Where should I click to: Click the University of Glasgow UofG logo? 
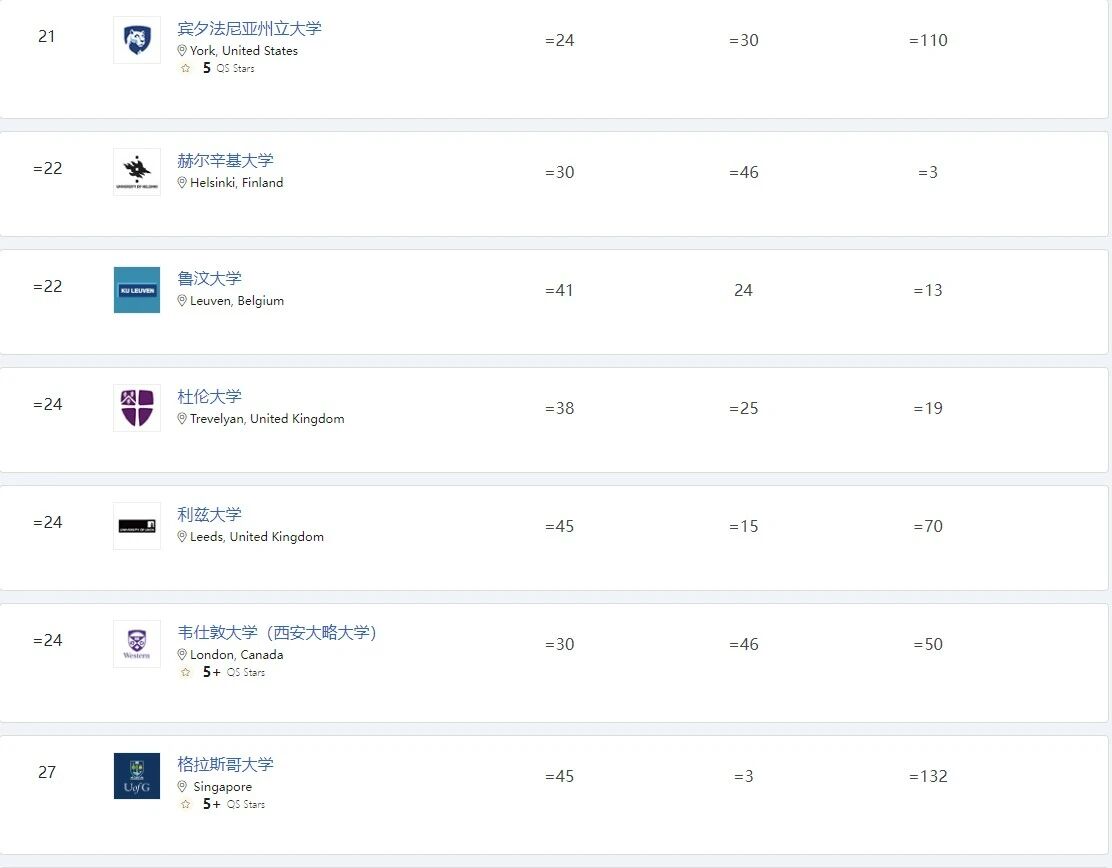click(x=137, y=776)
